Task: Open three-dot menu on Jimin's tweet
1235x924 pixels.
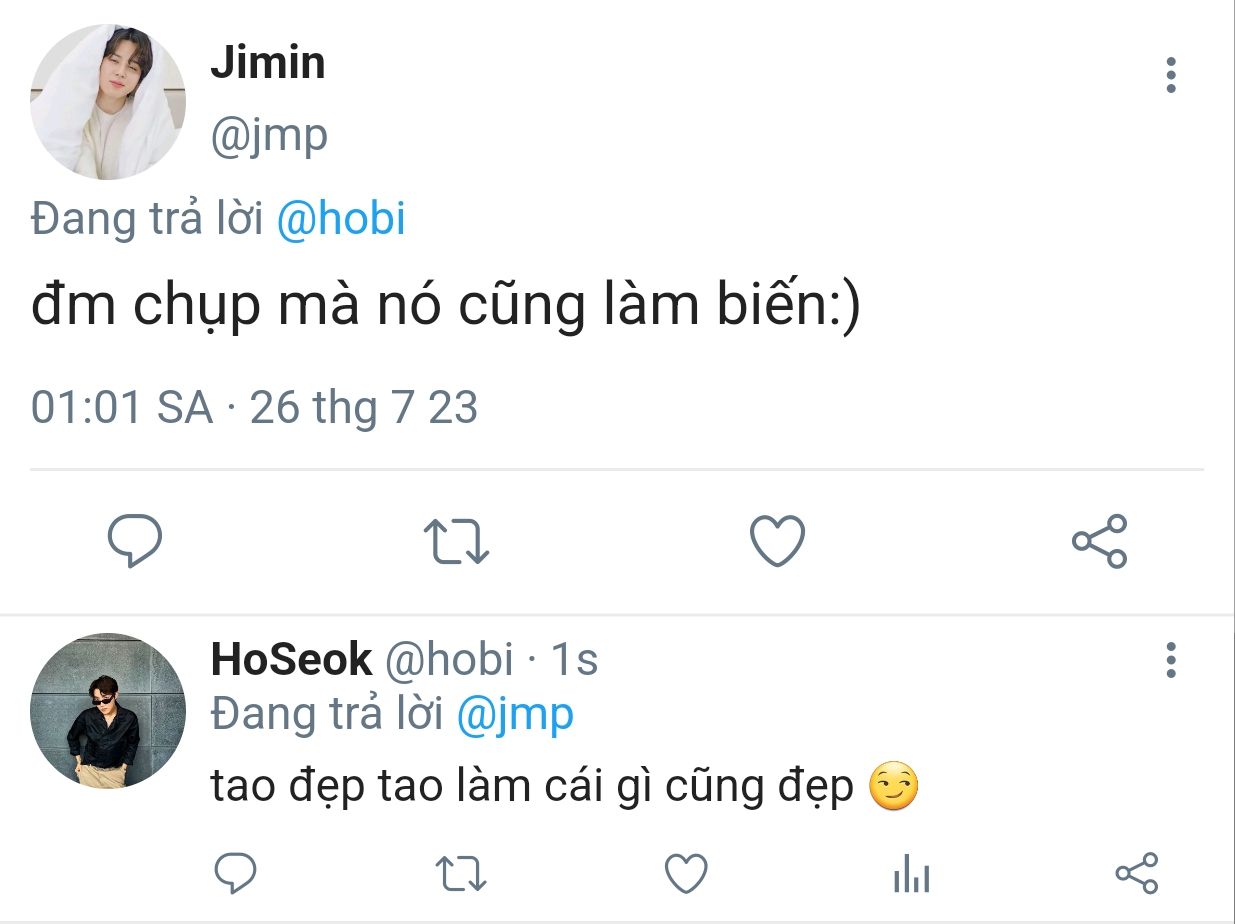Action: point(1171,75)
